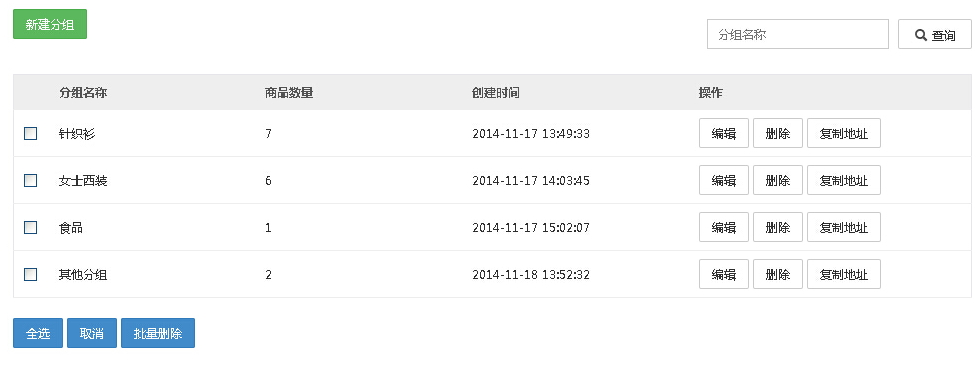Select the 食品 row checkbox
The image size is (980, 369).
(31, 227)
